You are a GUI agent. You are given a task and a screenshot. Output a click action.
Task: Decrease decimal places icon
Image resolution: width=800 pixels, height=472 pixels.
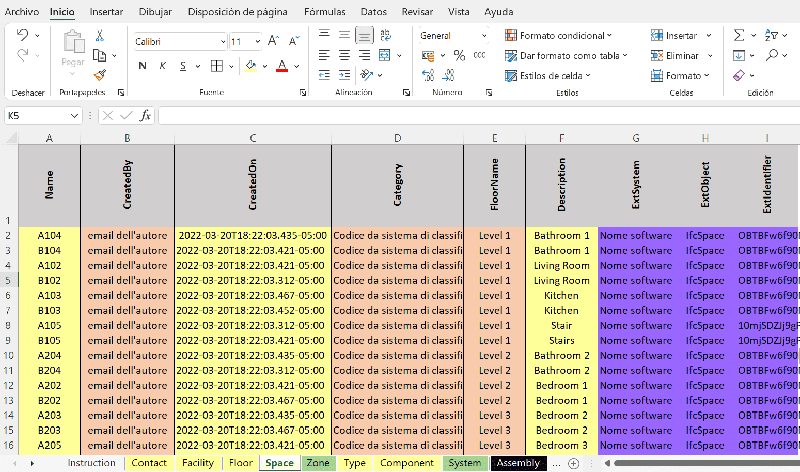click(x=448, y=76)
